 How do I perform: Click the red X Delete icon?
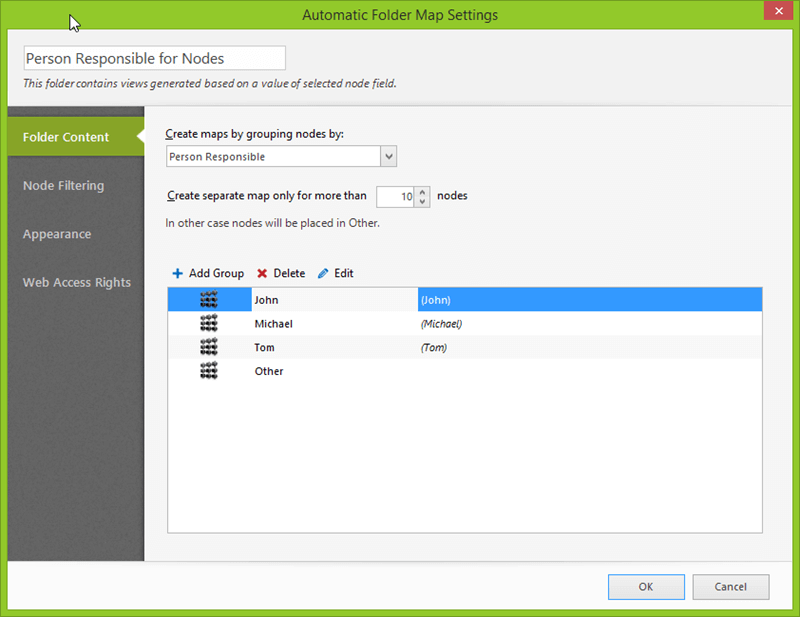pos(262,273)
